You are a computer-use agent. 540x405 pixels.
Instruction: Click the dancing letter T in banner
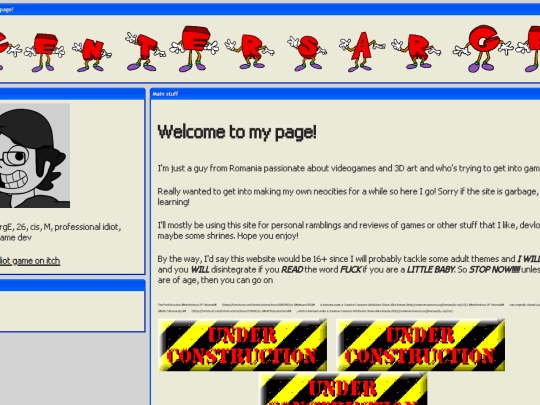pos(145,51)
